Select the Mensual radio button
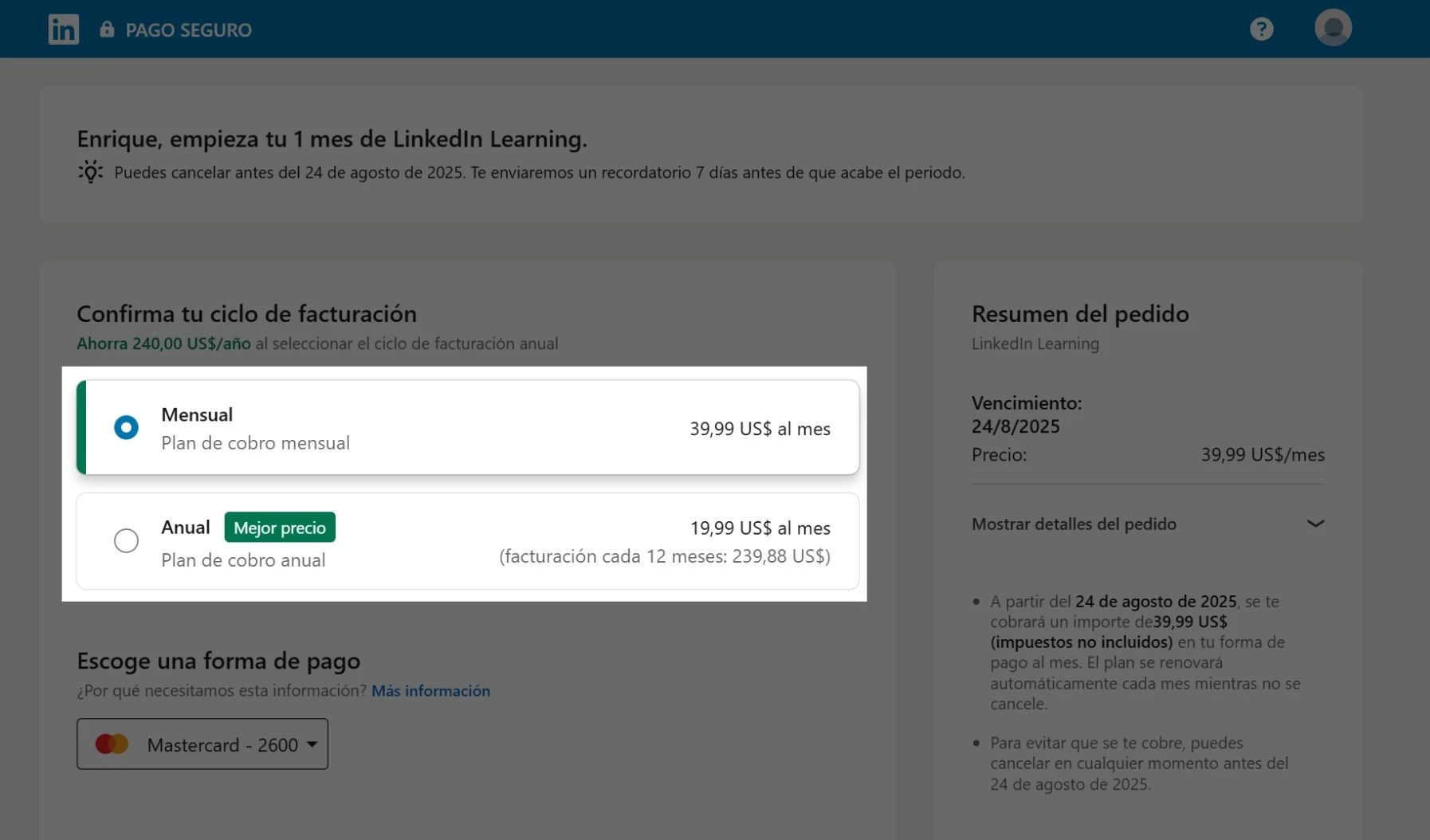This screenshot has height=840, width=1430. (x=126, y=428)
